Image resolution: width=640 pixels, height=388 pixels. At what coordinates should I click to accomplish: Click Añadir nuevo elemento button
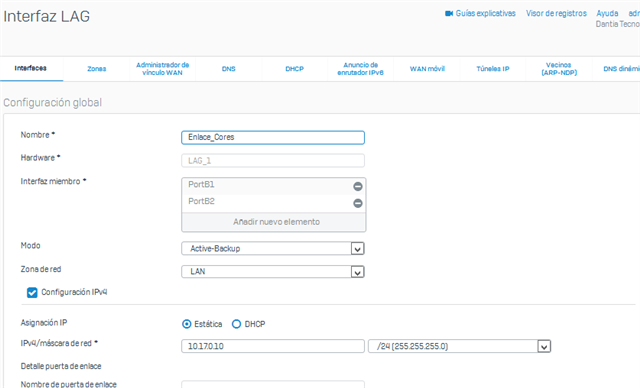(273, 222)
